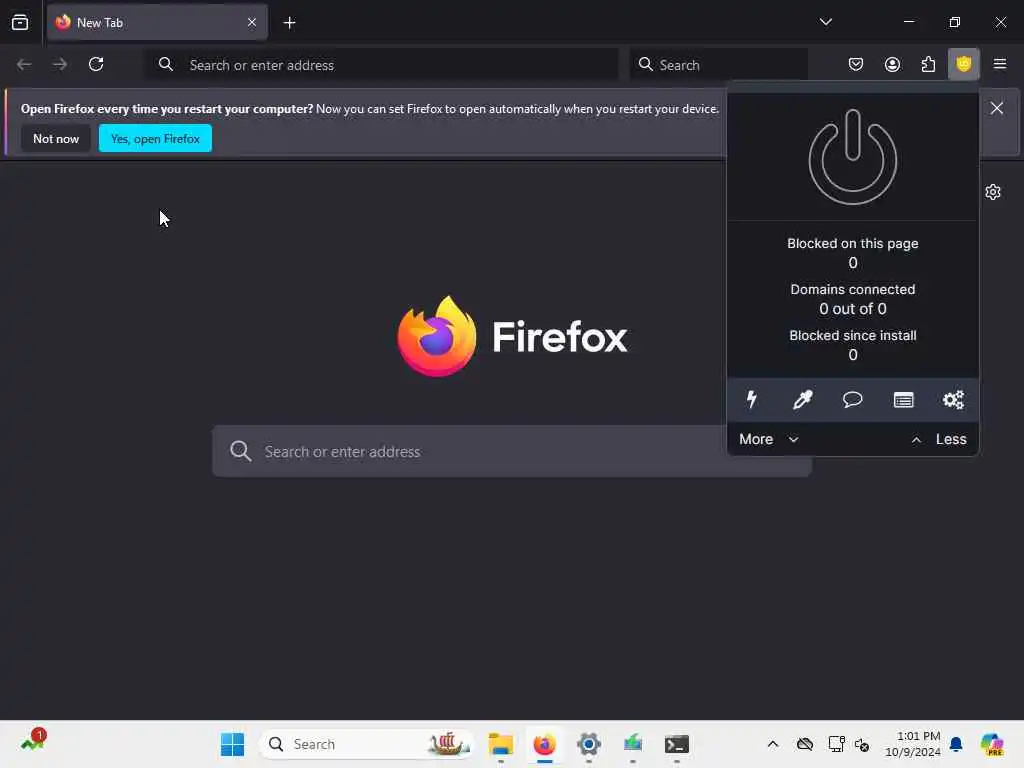Open the Windows Start menu
The image size is (1024, 768).
232,744
